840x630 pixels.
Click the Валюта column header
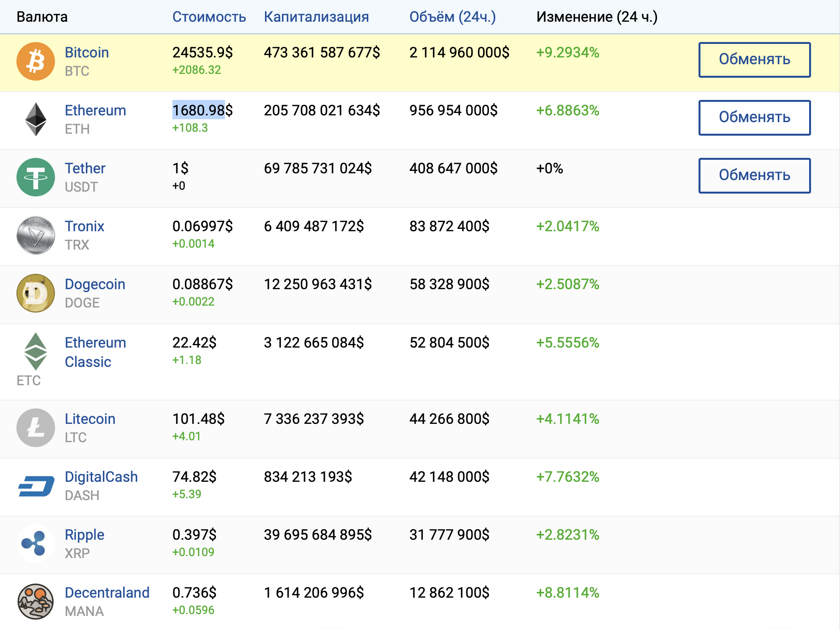(x=42, y=17)
